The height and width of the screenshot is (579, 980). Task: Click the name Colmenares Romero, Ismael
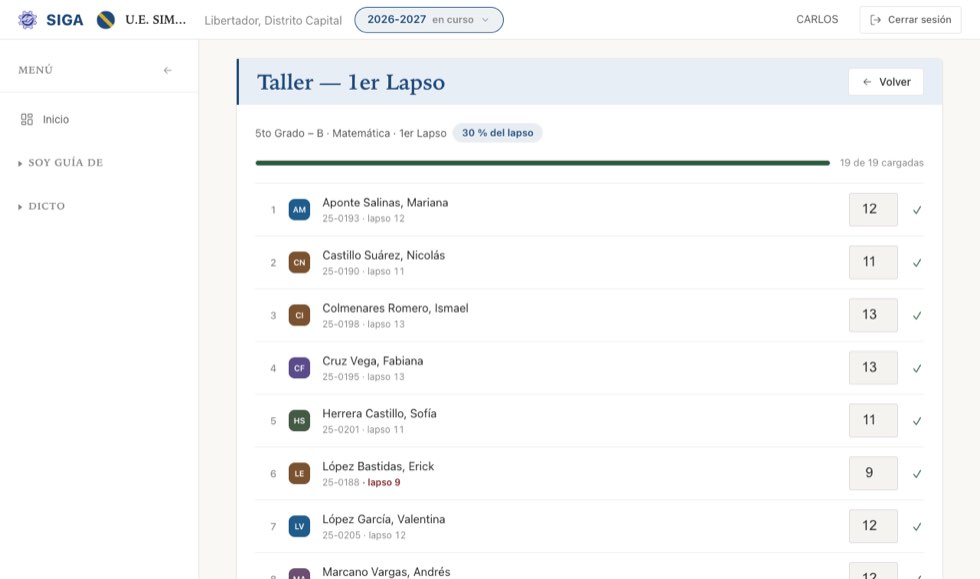point(395,308)
